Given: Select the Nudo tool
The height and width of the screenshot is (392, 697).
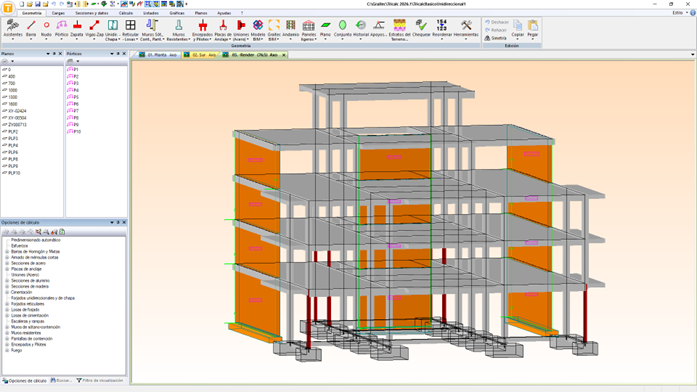Looking at the screenshot, I should [46, 29].
